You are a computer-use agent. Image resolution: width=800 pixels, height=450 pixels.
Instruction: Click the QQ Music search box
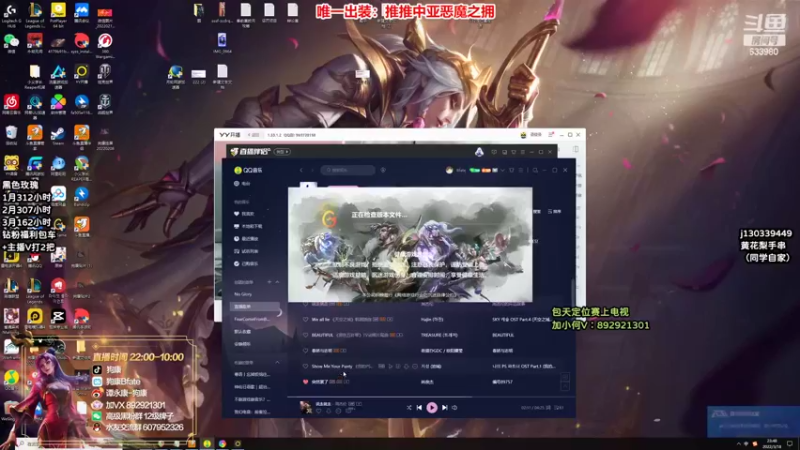[x=348, y=170]
